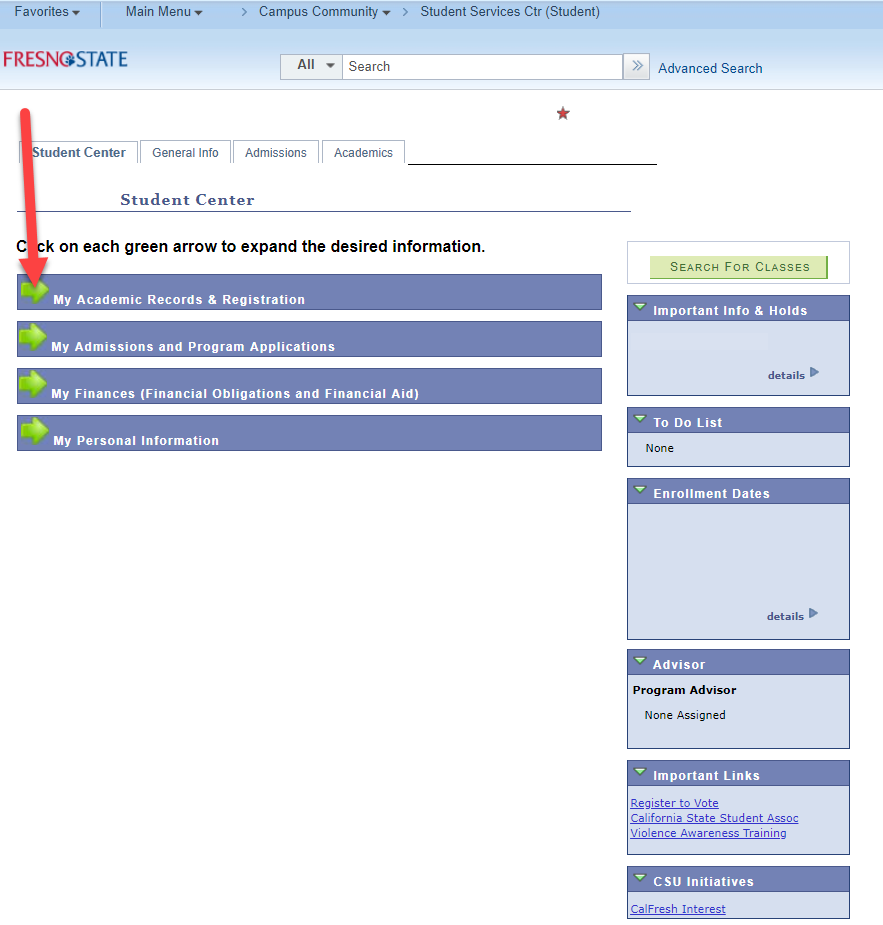Open the Favorites dropdown menu

[x=47, y=12]
